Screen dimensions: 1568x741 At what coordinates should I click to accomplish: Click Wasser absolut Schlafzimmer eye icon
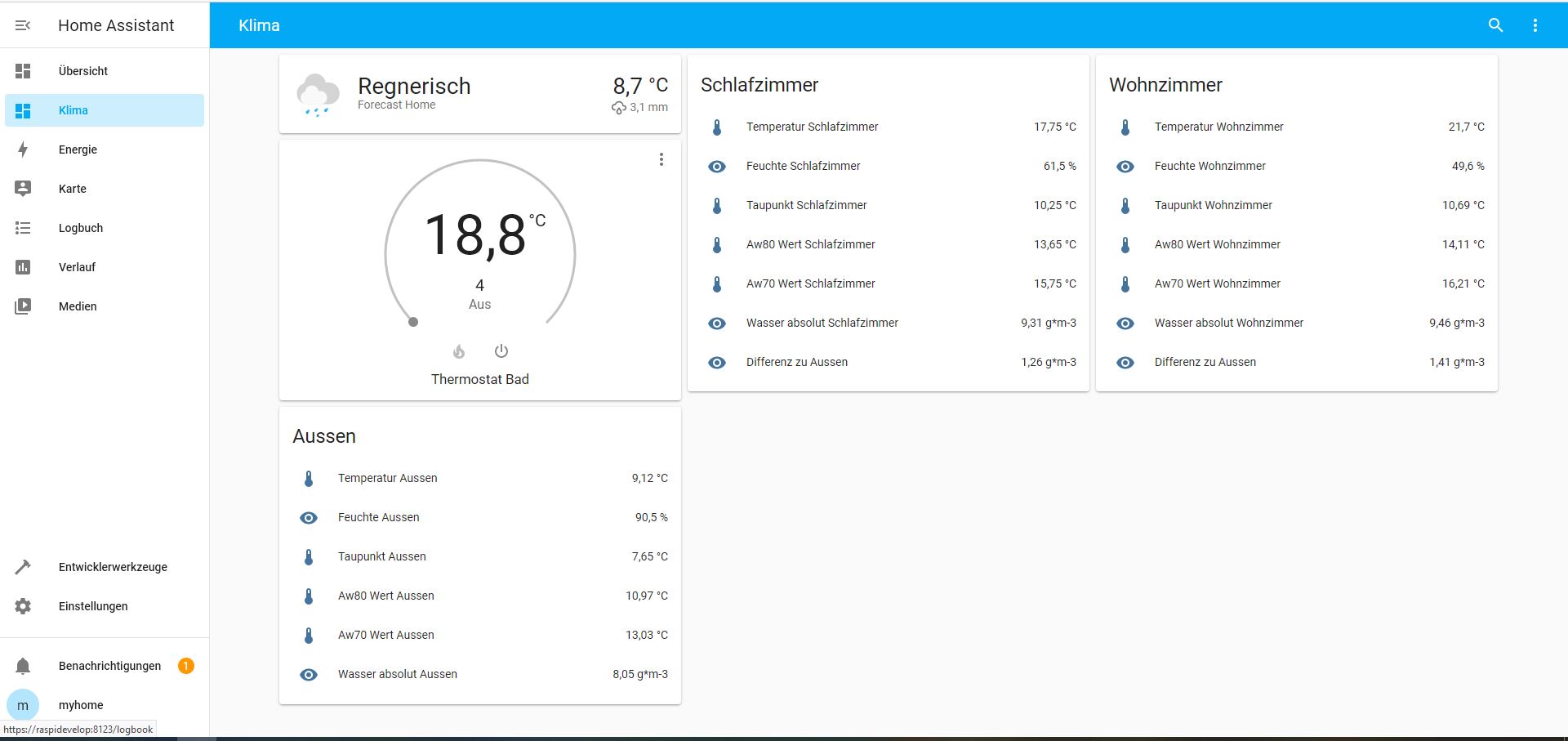point(717,324)
